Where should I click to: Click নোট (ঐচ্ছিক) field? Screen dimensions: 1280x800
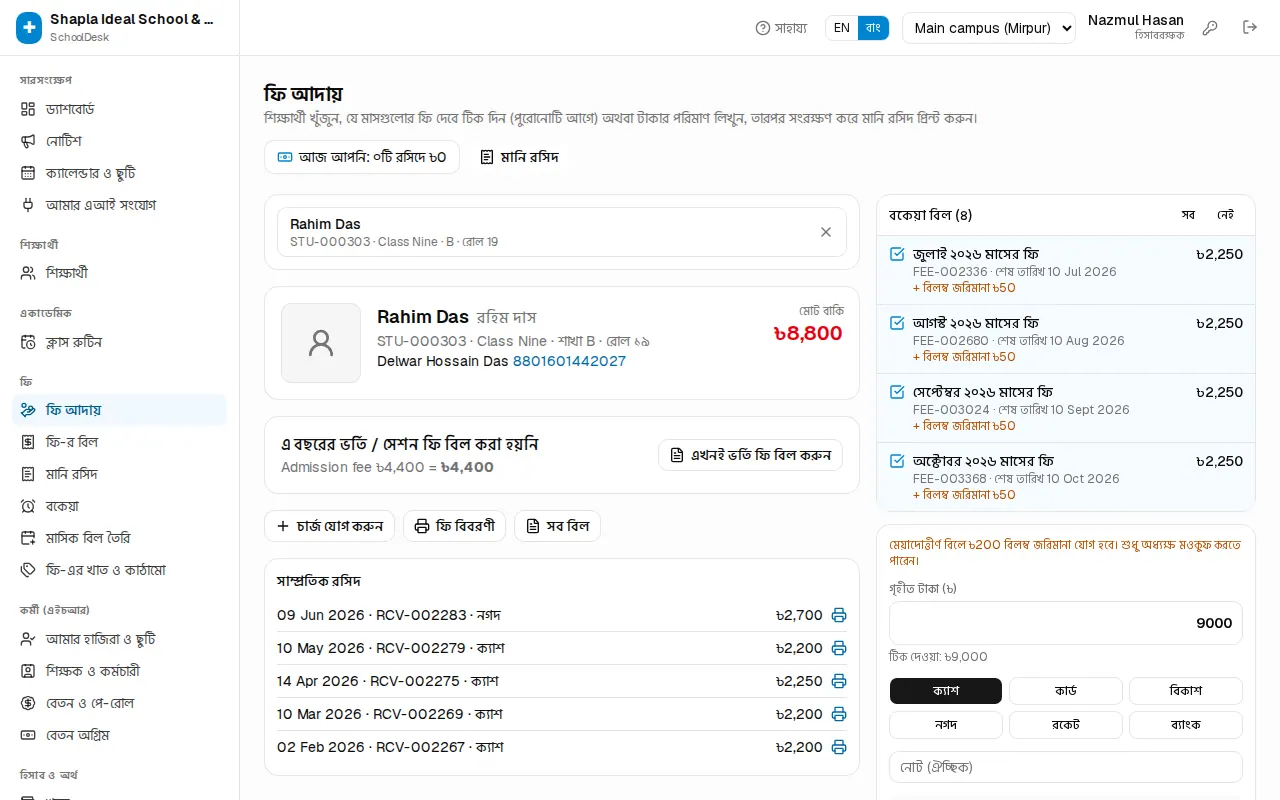[1066, 767]
